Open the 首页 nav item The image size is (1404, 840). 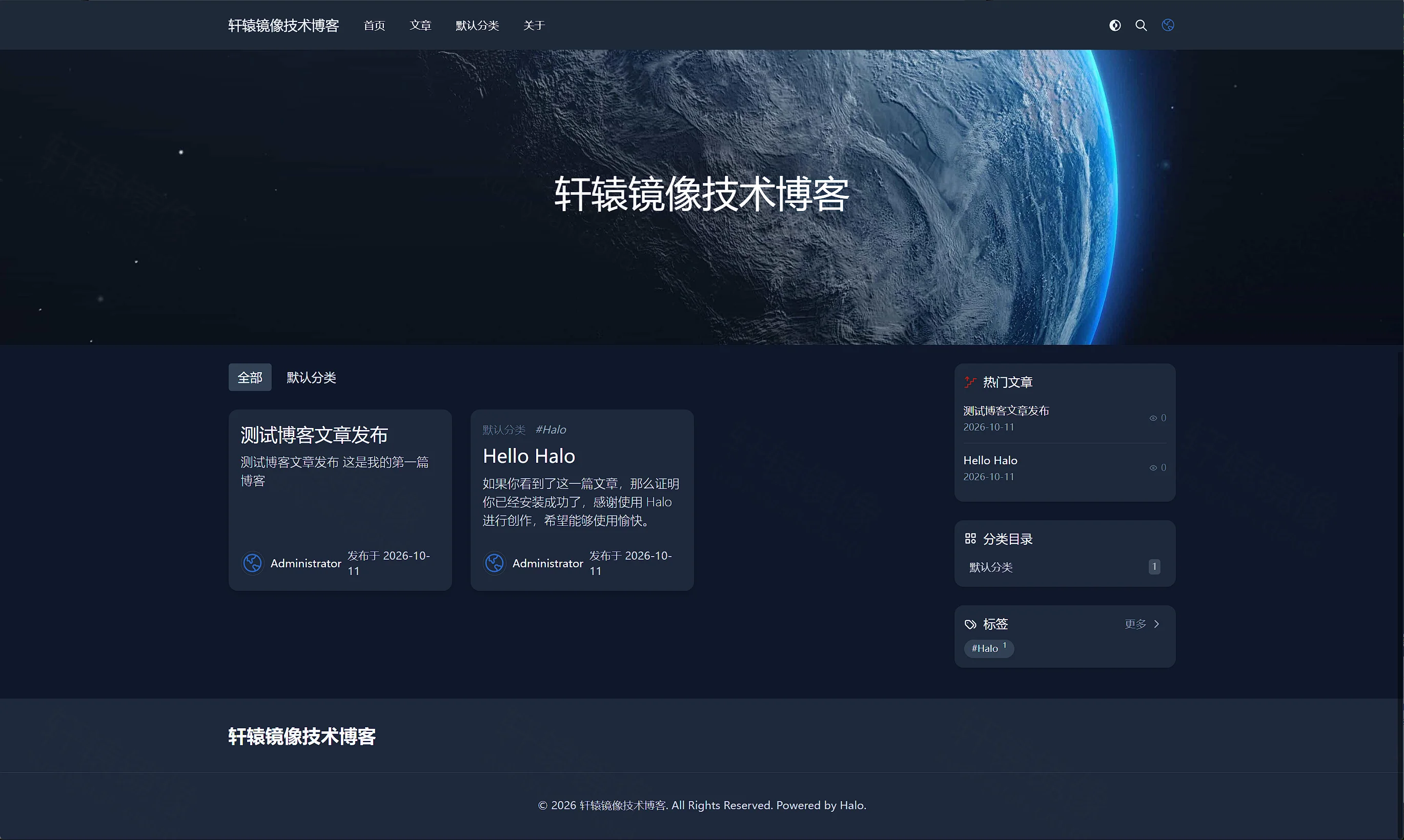point(374,26)
